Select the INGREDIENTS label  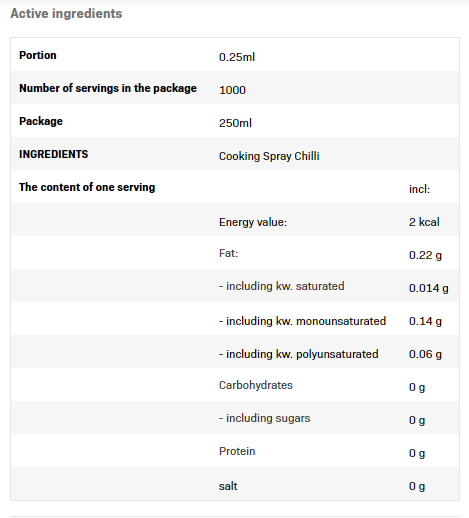(53, 154)
